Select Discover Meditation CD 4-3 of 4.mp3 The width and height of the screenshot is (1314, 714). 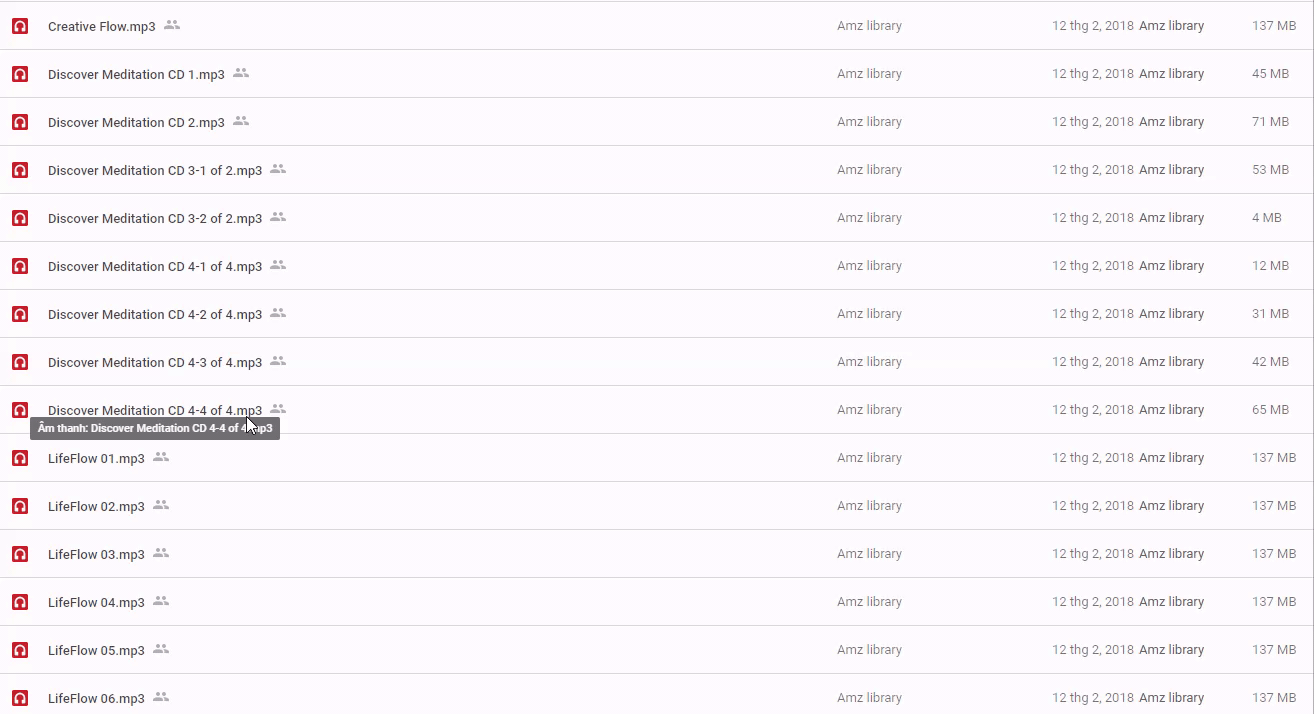point(155,362)
